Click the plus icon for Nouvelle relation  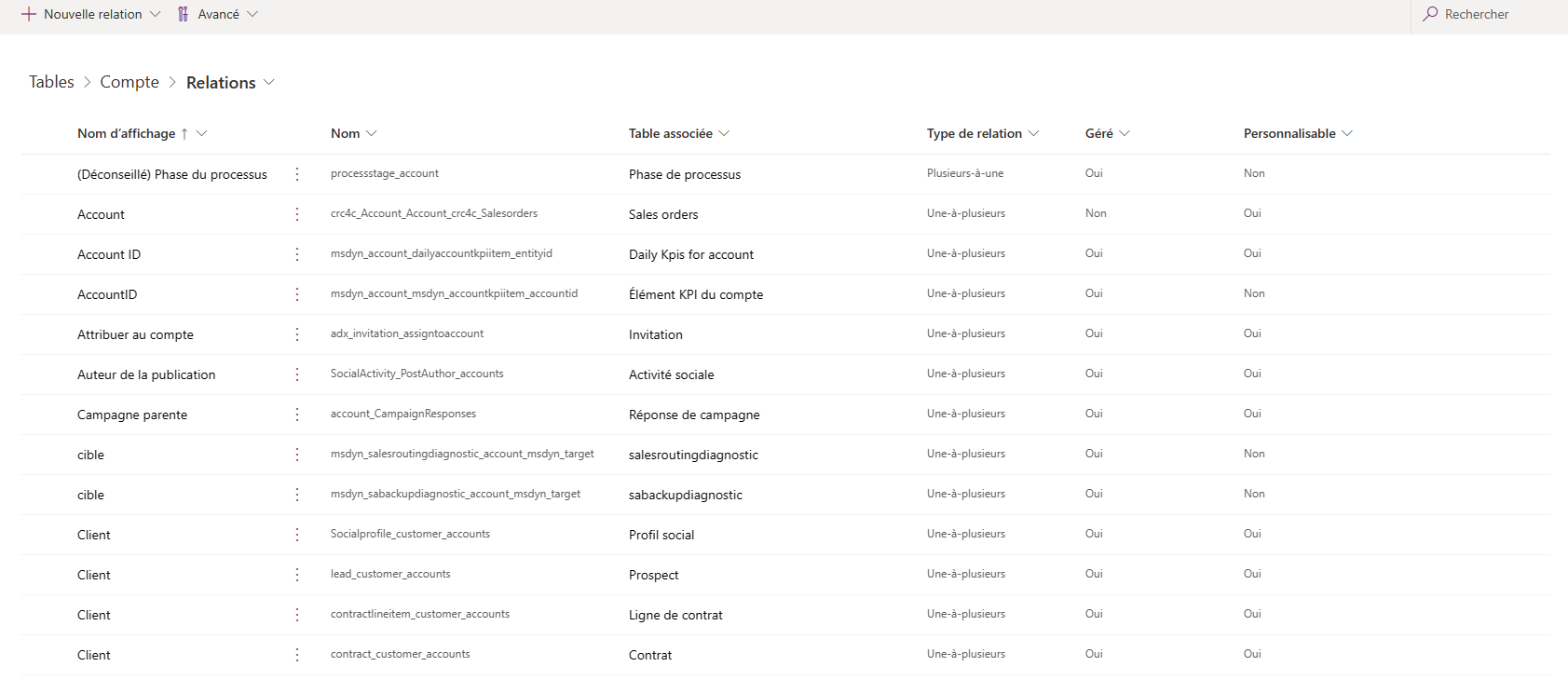click(x=29, y=14)
